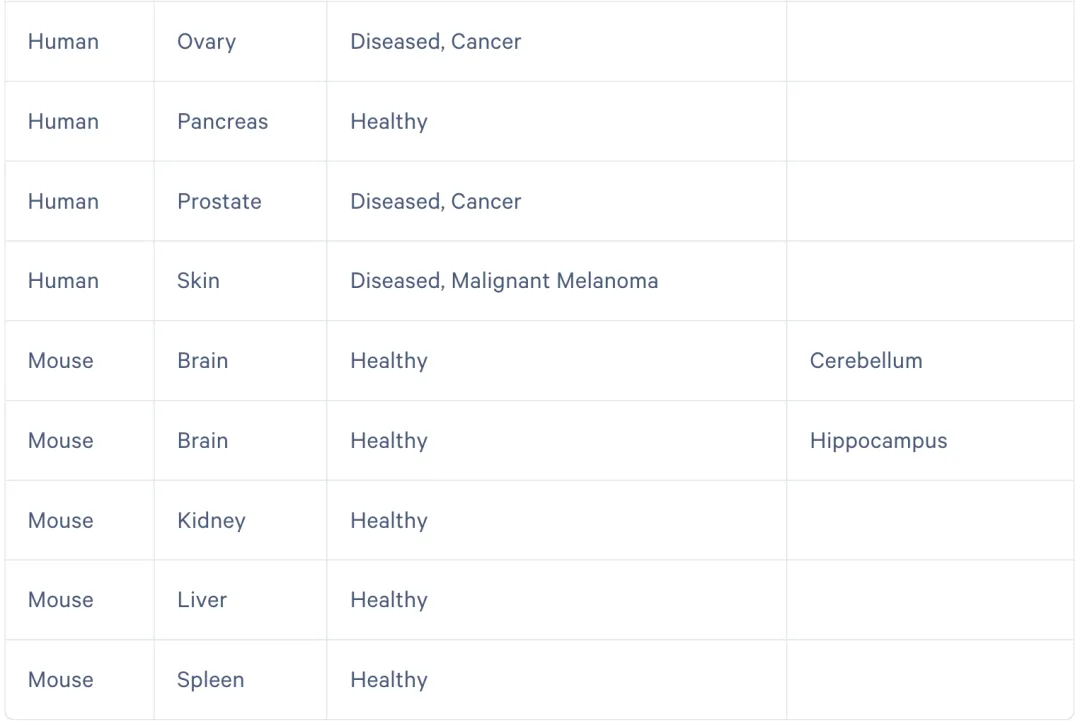
Task: Select the Cerebellum cell
Action: [x=866, y=361]
